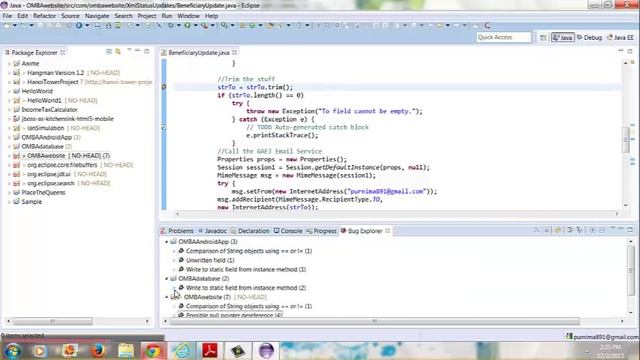Open the New file dropdown arrow
Screen dimensions: 640x360
click(x=15, y=25)
